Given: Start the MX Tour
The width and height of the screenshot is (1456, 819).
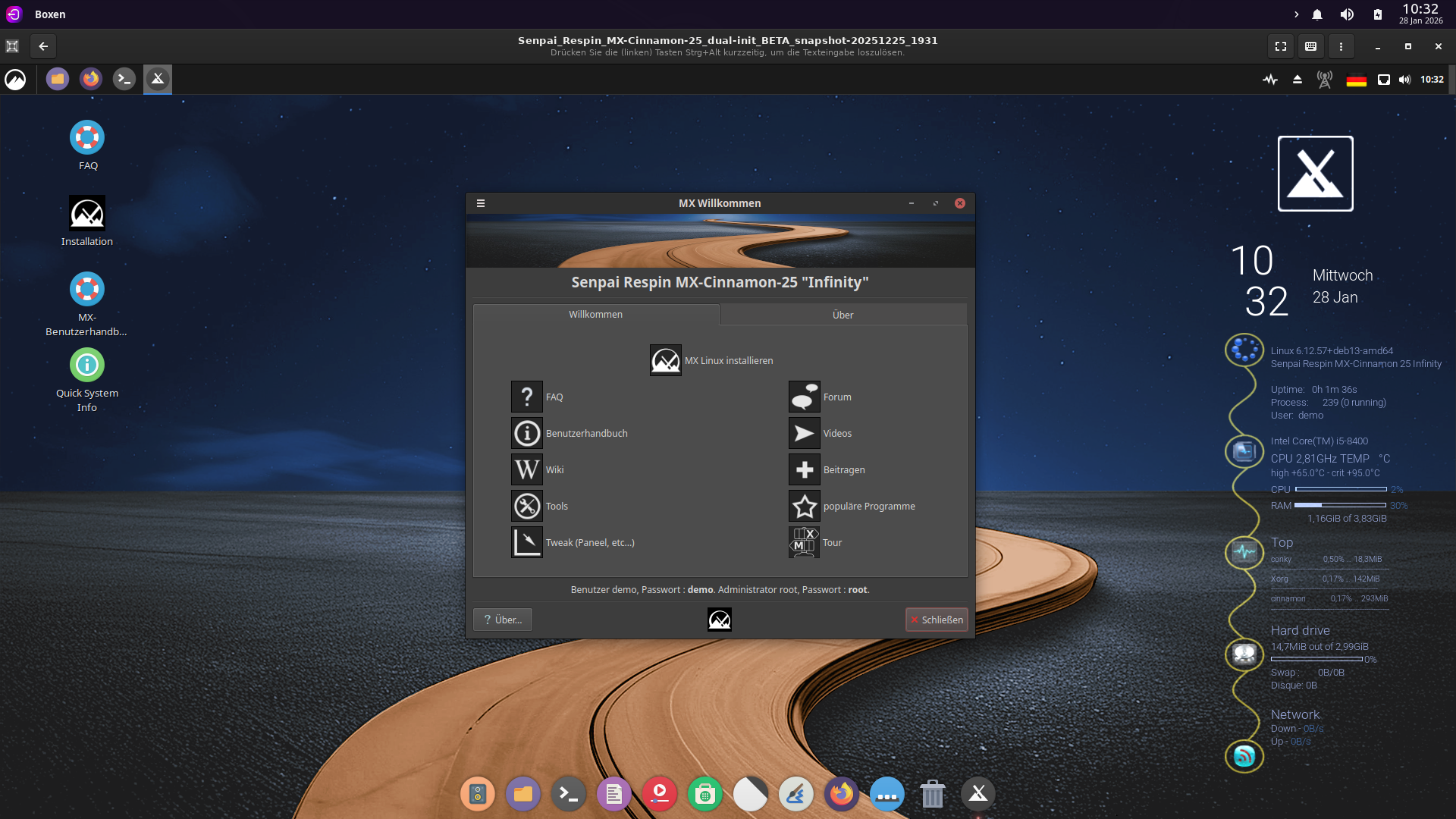Looking at the screenshot, I should (804, 542).
